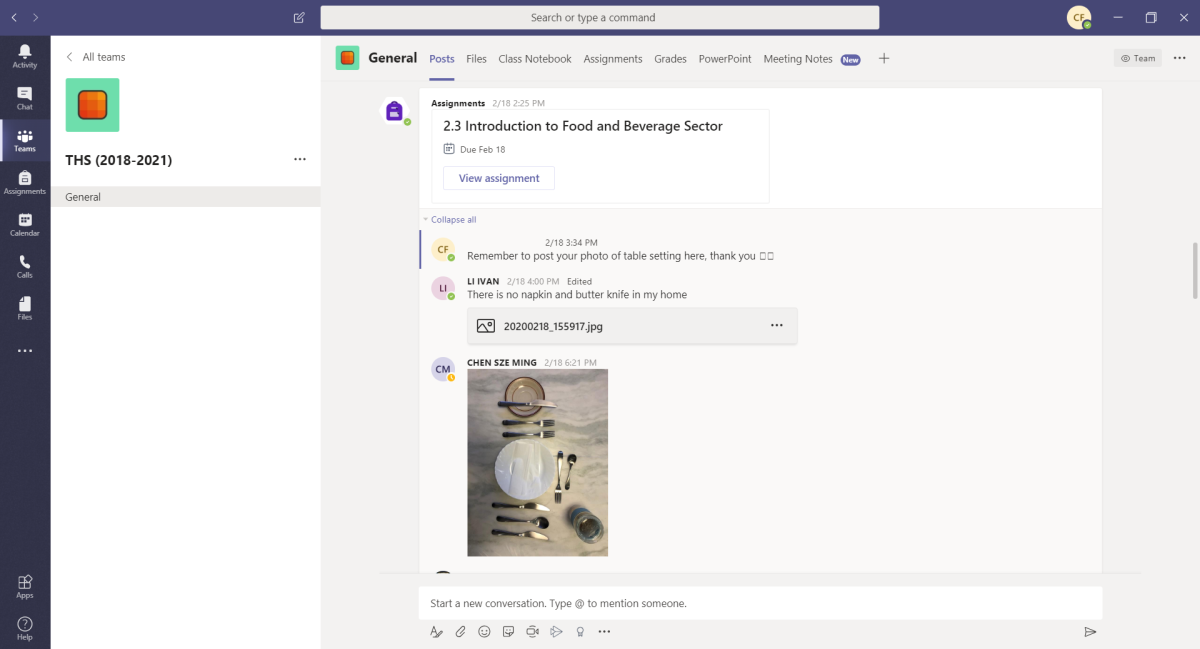The height and width of the screenshot is (649, 1200).
Task: Click the View assignment button
Action: [x=498, y=178]
